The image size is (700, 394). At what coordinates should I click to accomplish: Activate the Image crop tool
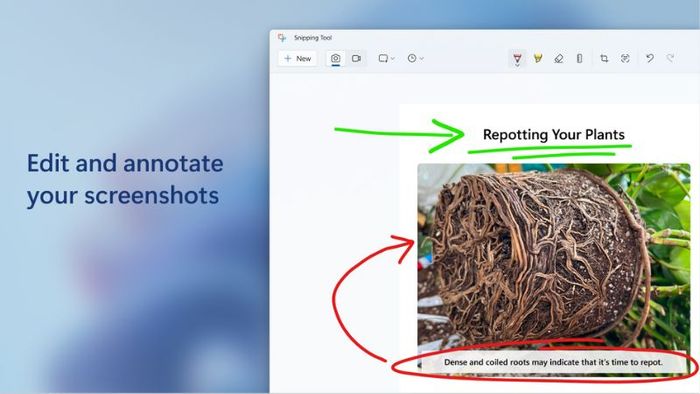604,58
